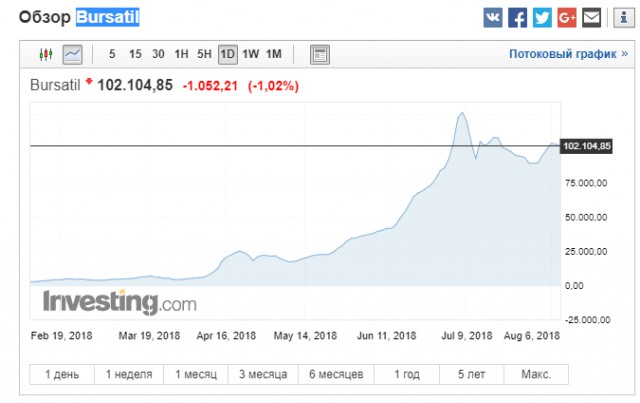Click the -25.000,00 axis value

587,320
